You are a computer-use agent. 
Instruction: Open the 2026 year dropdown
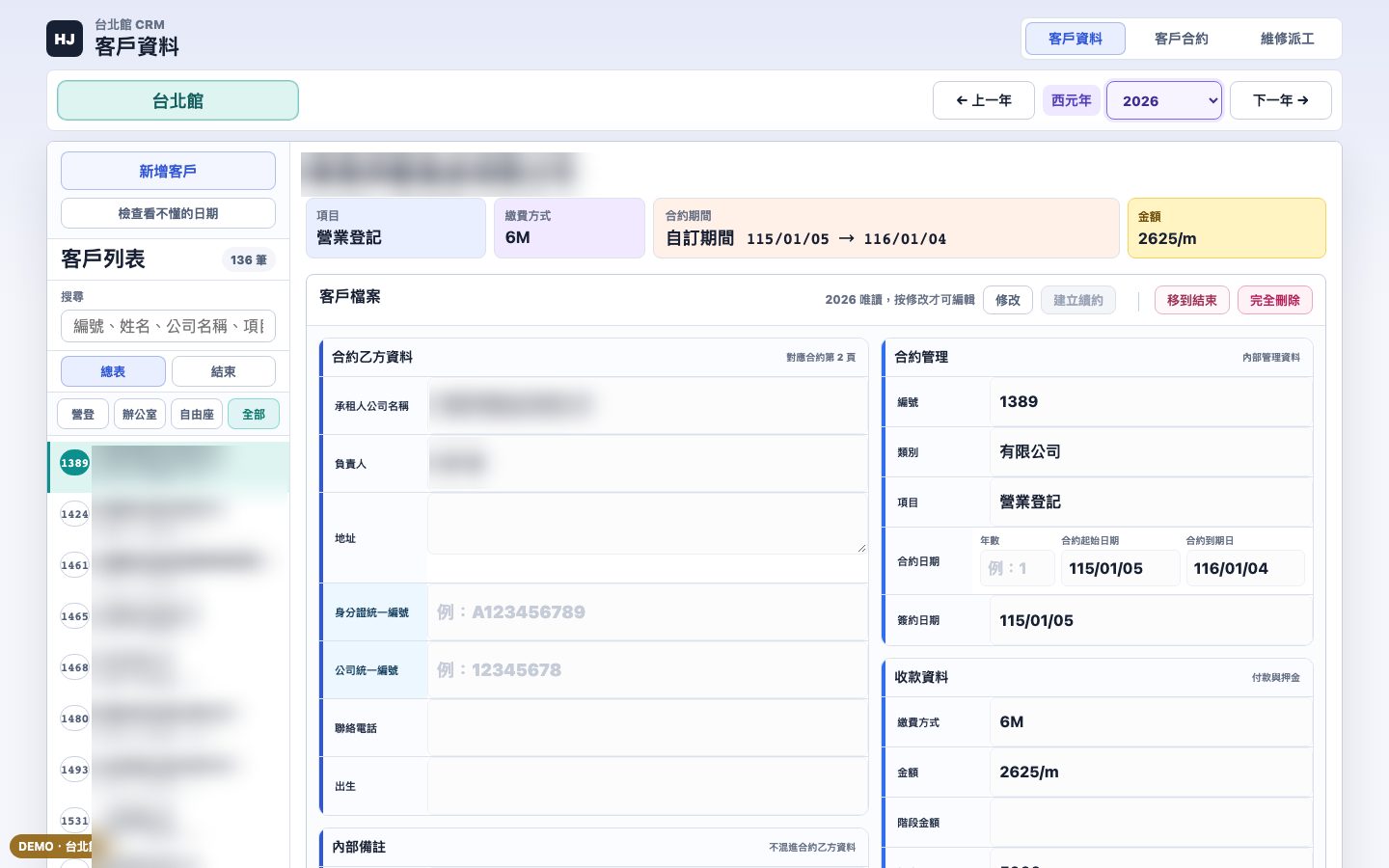click(x=1164, y=100)
